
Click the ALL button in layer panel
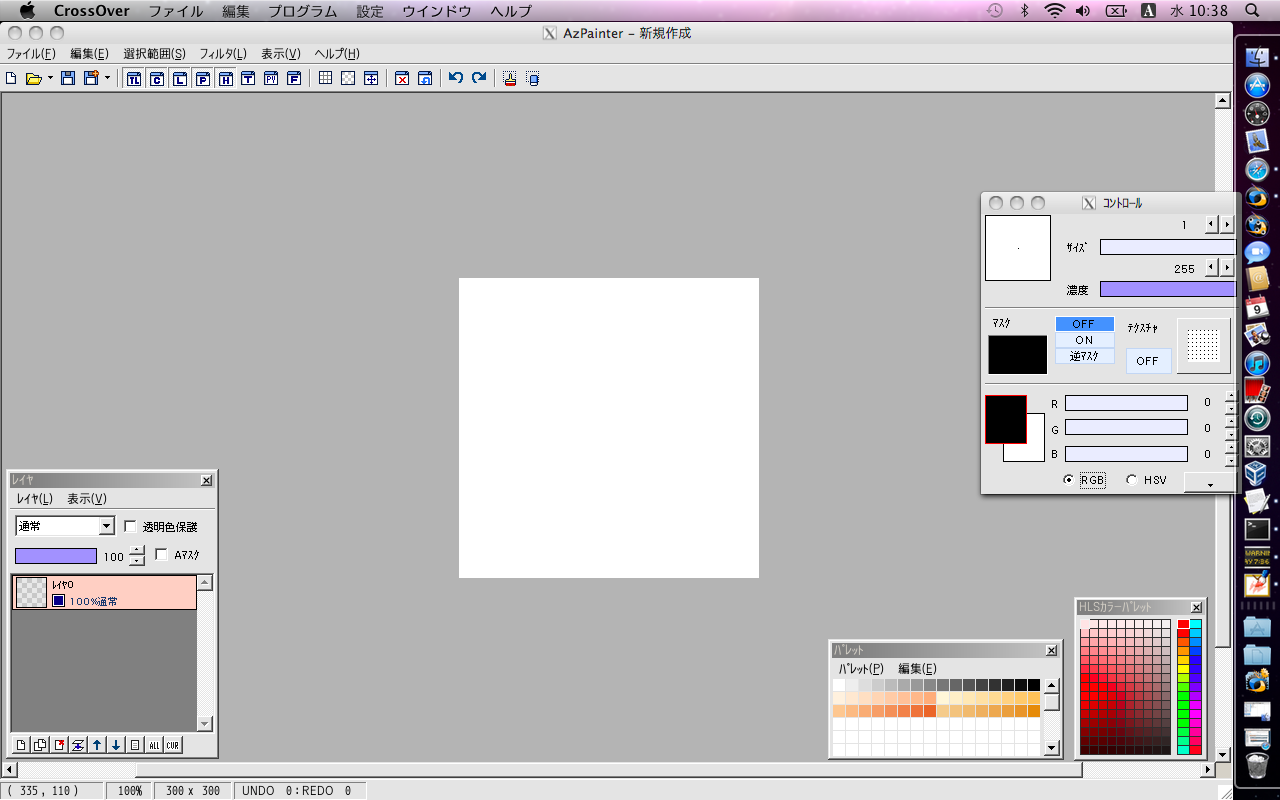tap(155, 744)
